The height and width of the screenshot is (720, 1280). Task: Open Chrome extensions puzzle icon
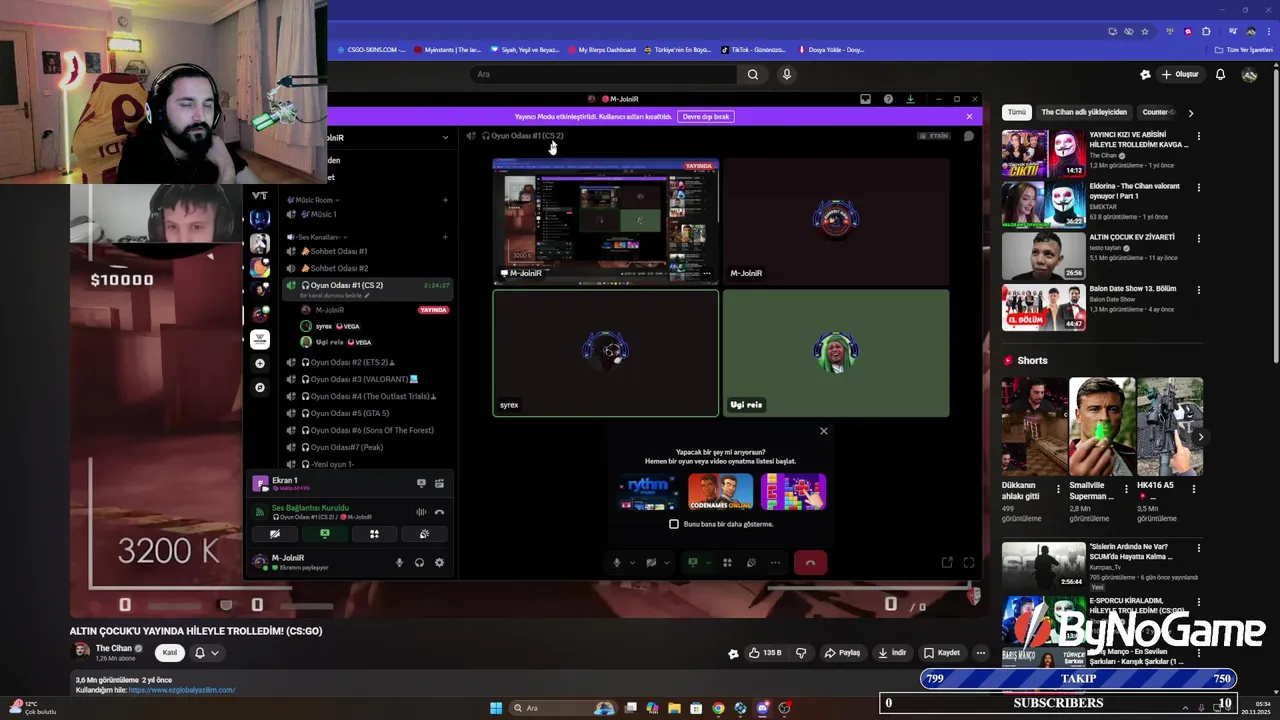tap(1207, 31)
